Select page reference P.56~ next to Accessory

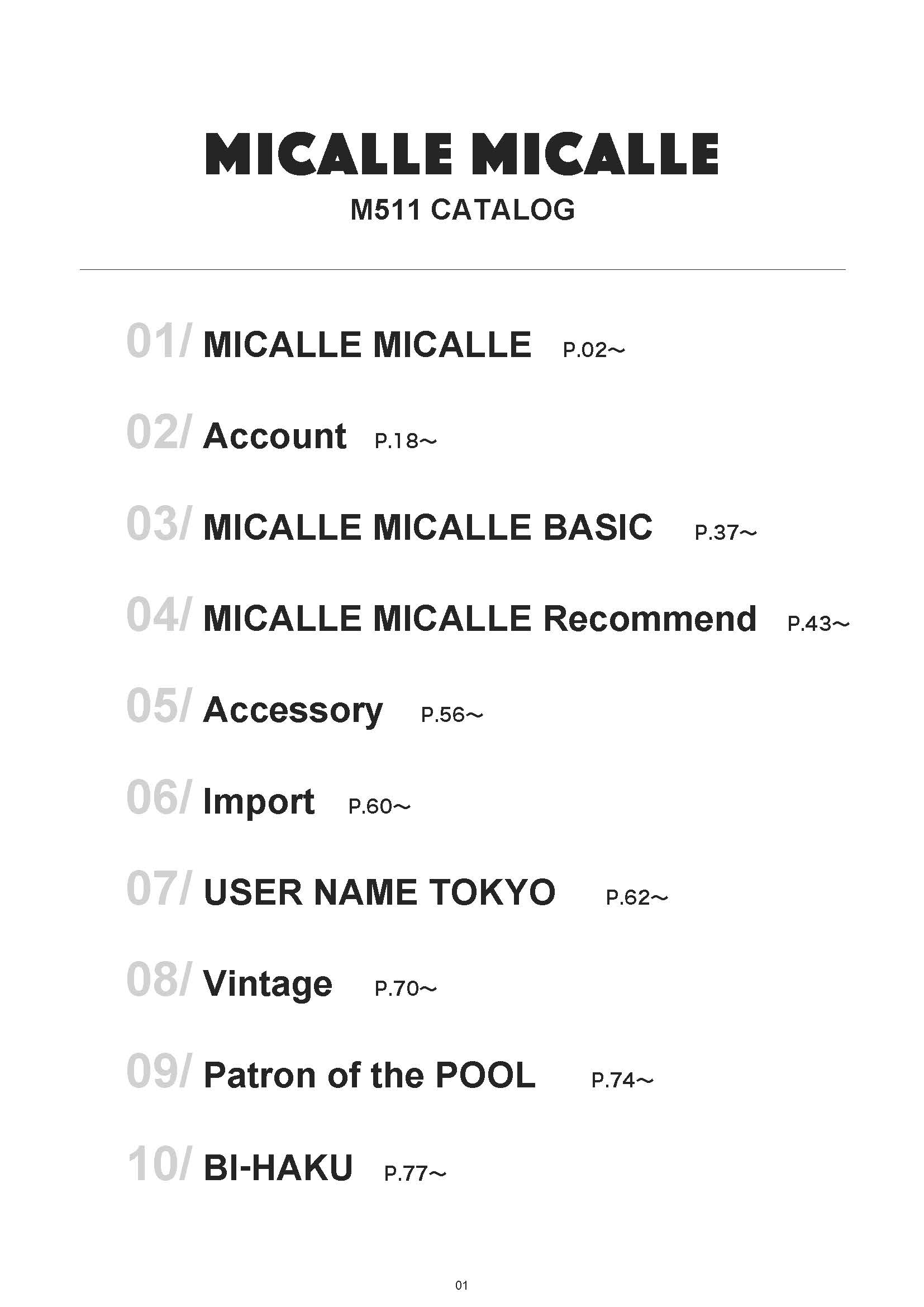(x=452, y=715)
